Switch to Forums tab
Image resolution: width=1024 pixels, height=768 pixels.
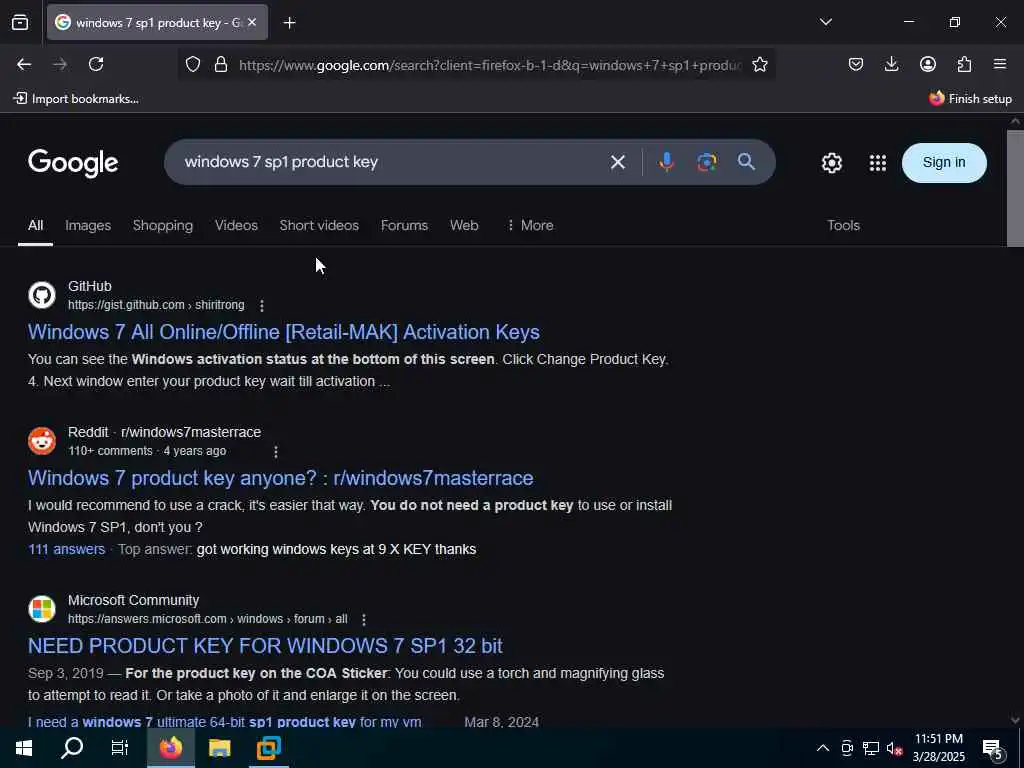click(404, 225)
